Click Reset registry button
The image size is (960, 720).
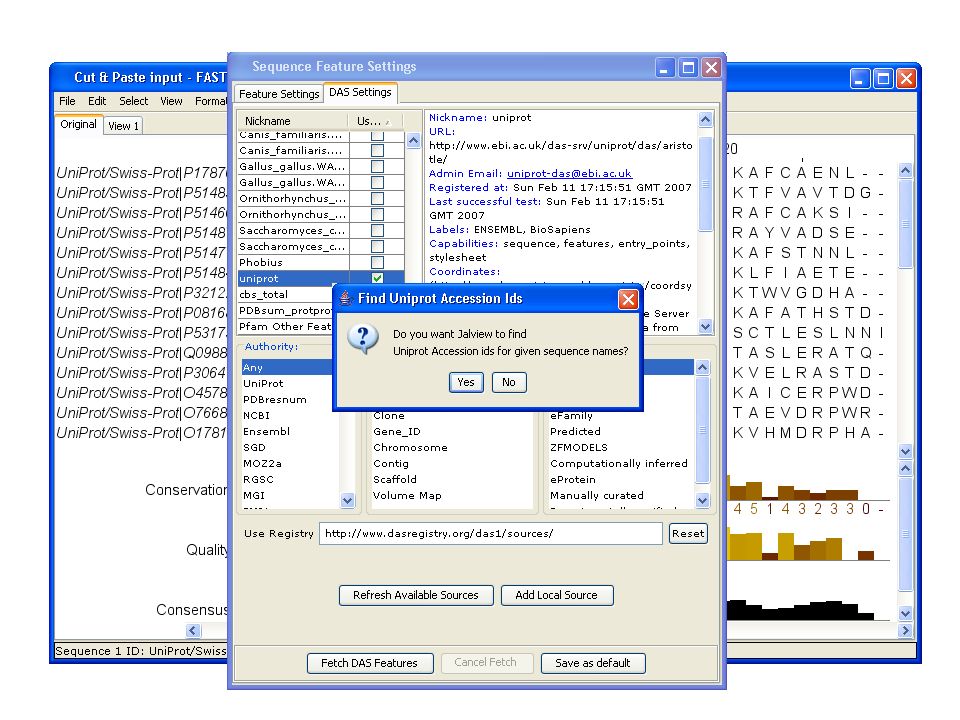tap(688, 533)
